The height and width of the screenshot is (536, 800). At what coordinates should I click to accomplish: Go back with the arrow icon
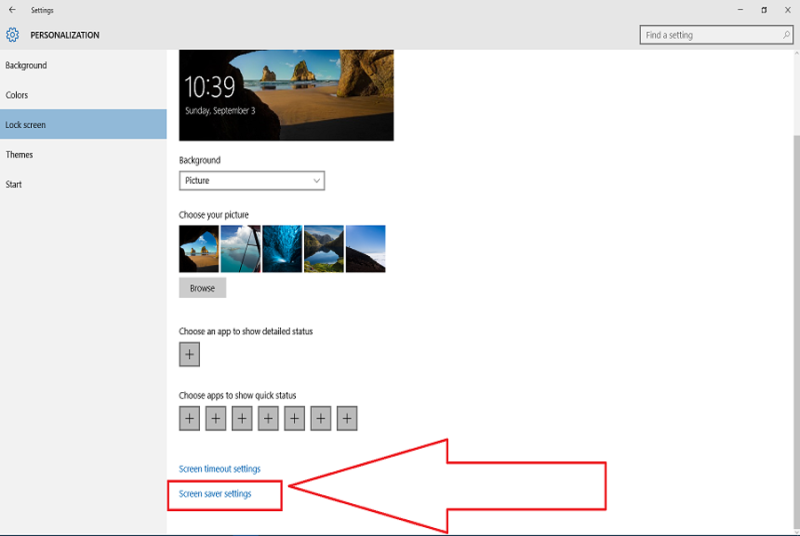12,10
